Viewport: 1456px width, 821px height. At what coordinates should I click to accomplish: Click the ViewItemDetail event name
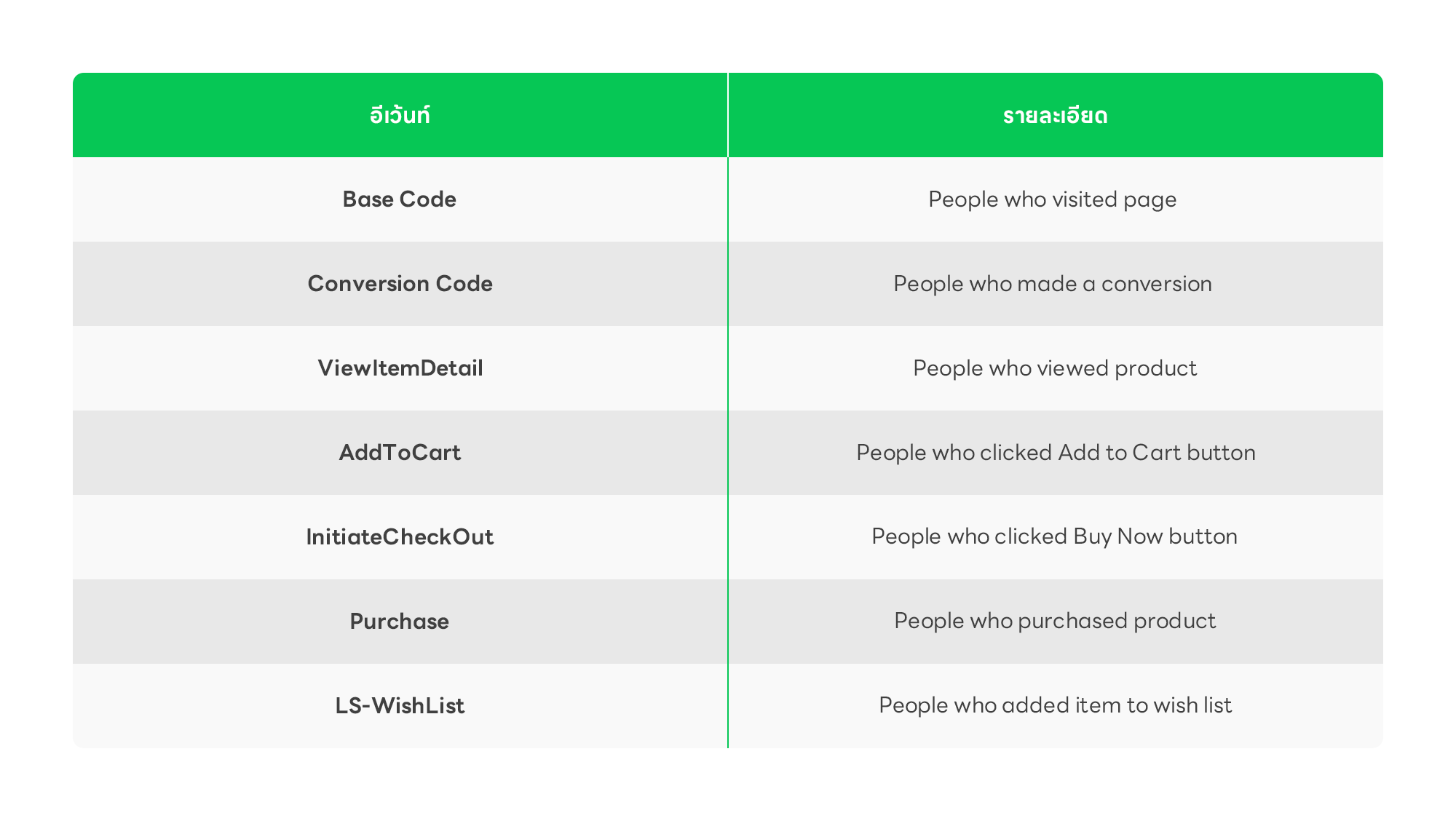[x=400, y=368]
